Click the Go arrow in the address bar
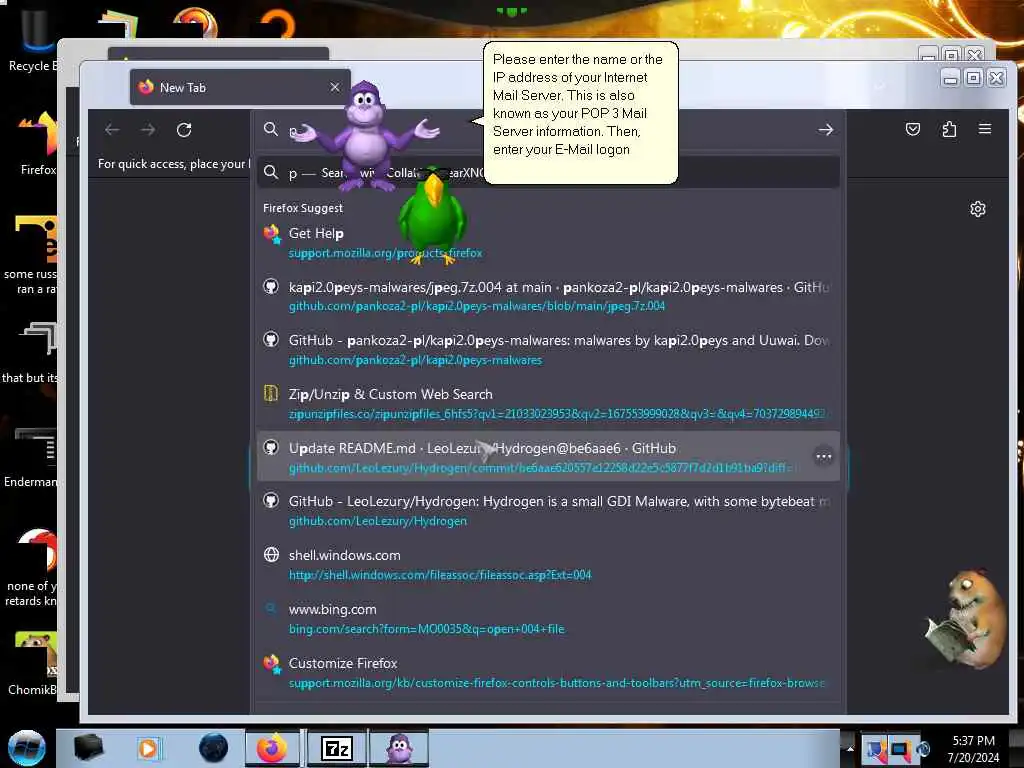The image size is (1024, 768). point(825,130)
